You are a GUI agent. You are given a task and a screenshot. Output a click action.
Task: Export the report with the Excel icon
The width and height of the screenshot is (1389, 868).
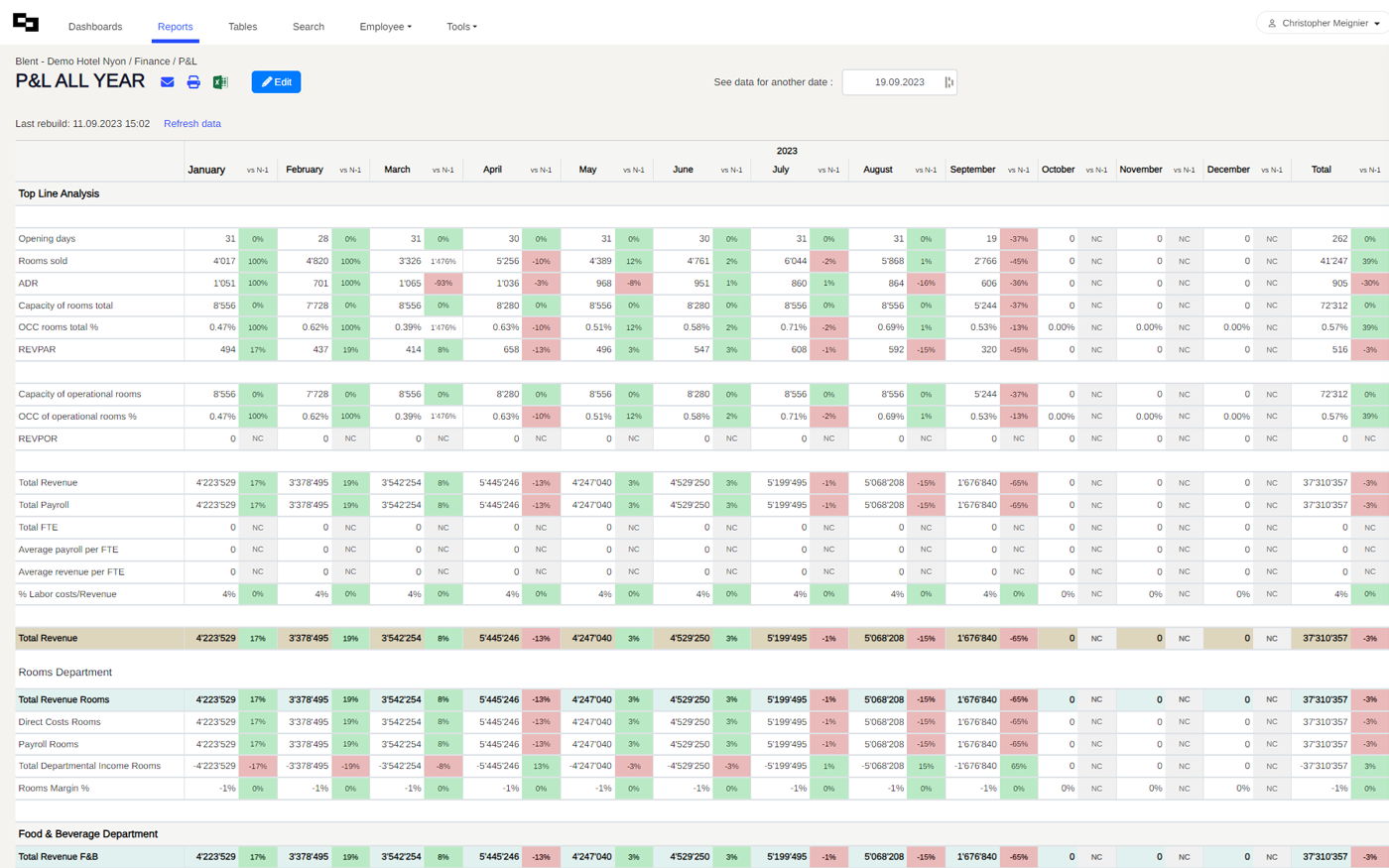220,82
